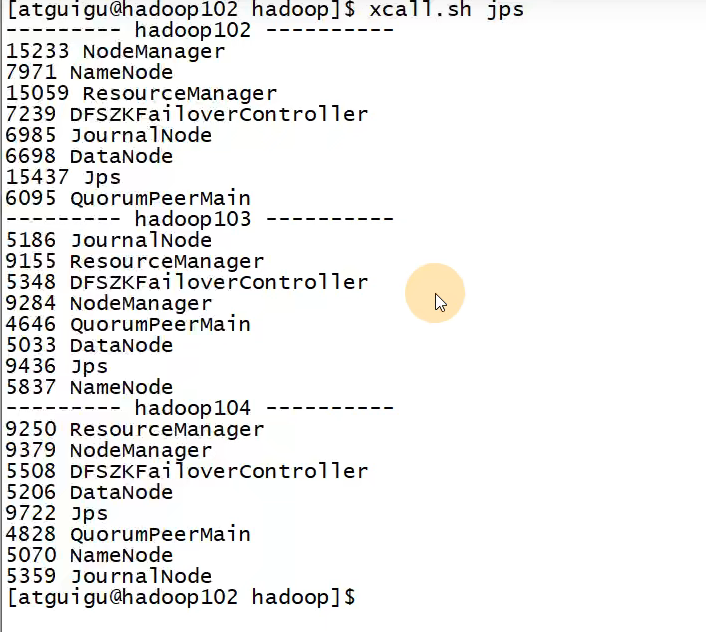Click the 5348 DFSZKFailoverController line
The height and width of the screenshot is (632, 706).
pos(186,282)
